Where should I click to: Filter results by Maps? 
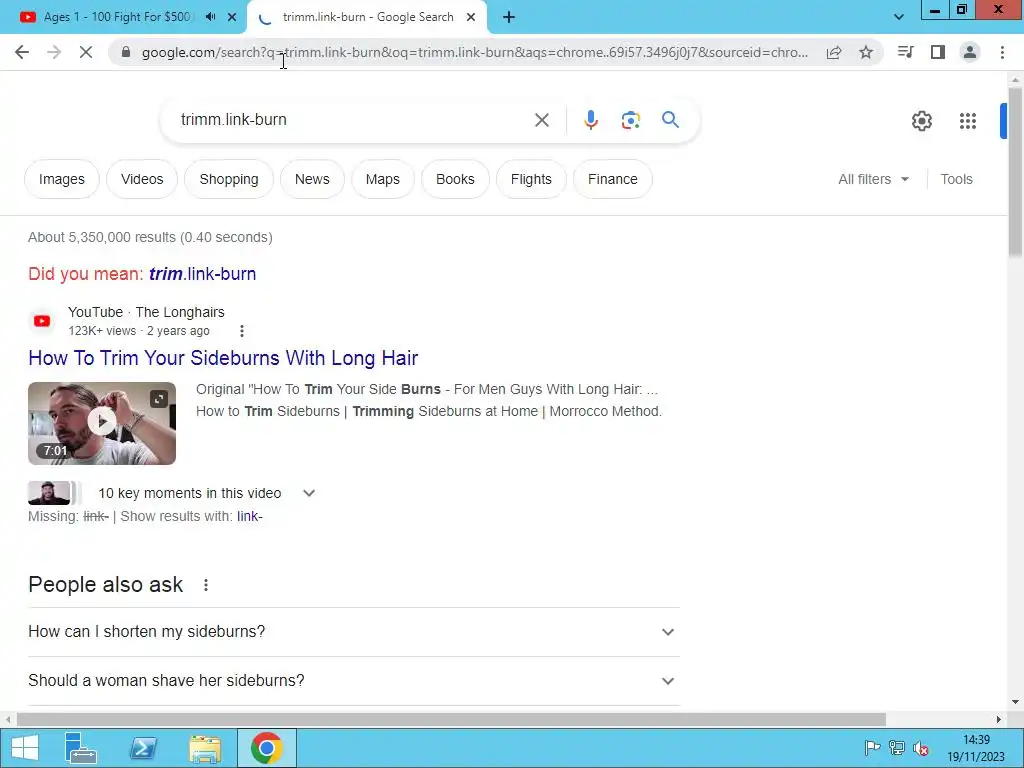point(383,179)
